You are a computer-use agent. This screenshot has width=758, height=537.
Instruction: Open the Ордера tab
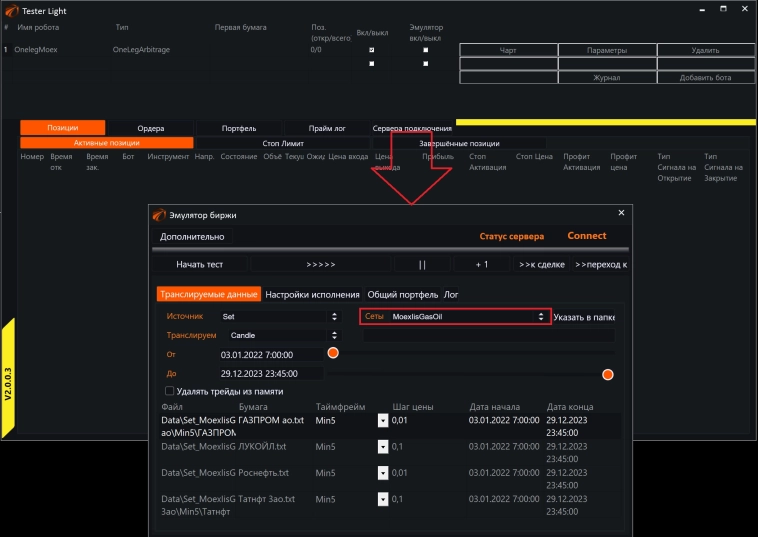[x=151, y=128]
